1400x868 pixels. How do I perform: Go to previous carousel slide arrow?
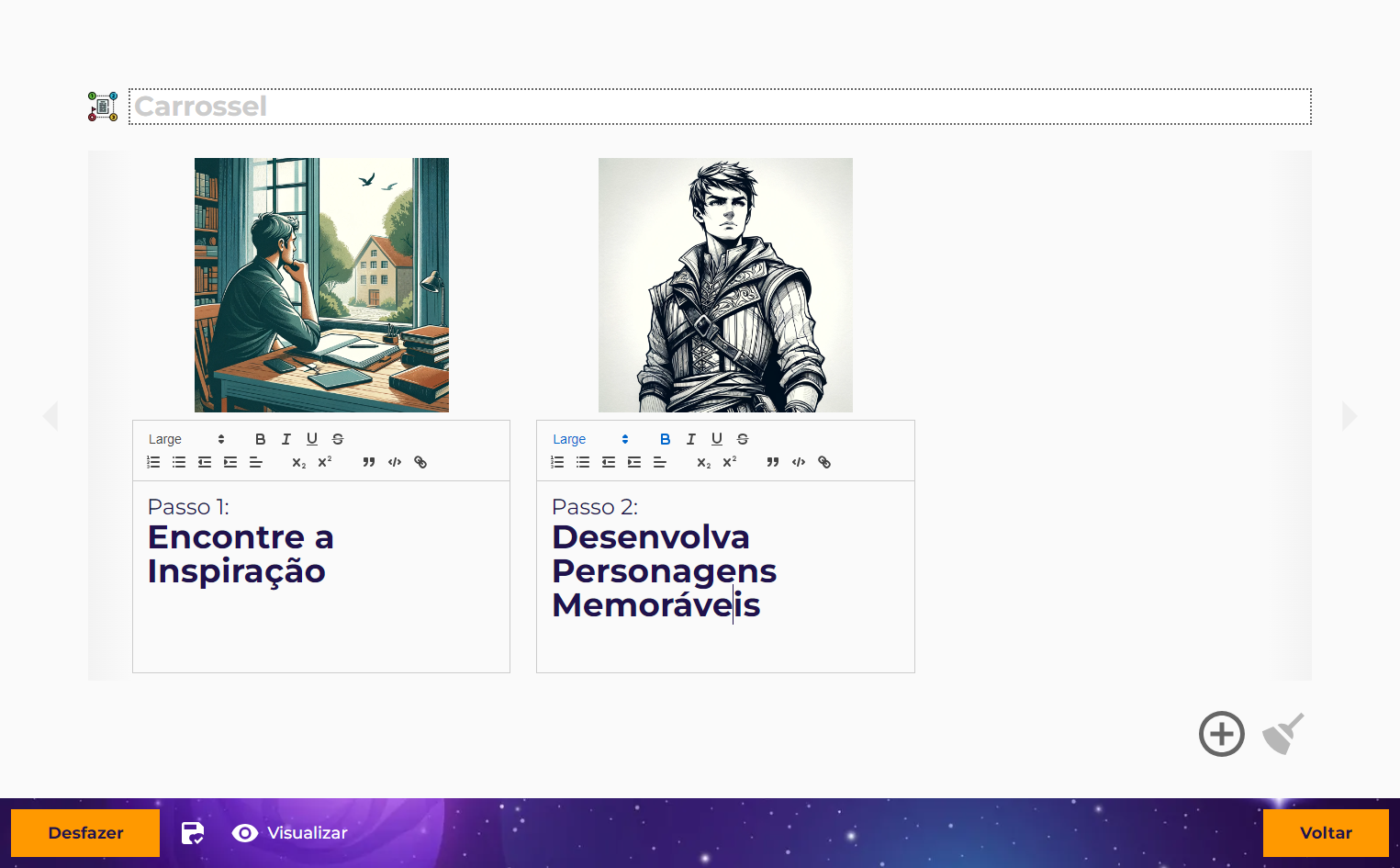50,415
